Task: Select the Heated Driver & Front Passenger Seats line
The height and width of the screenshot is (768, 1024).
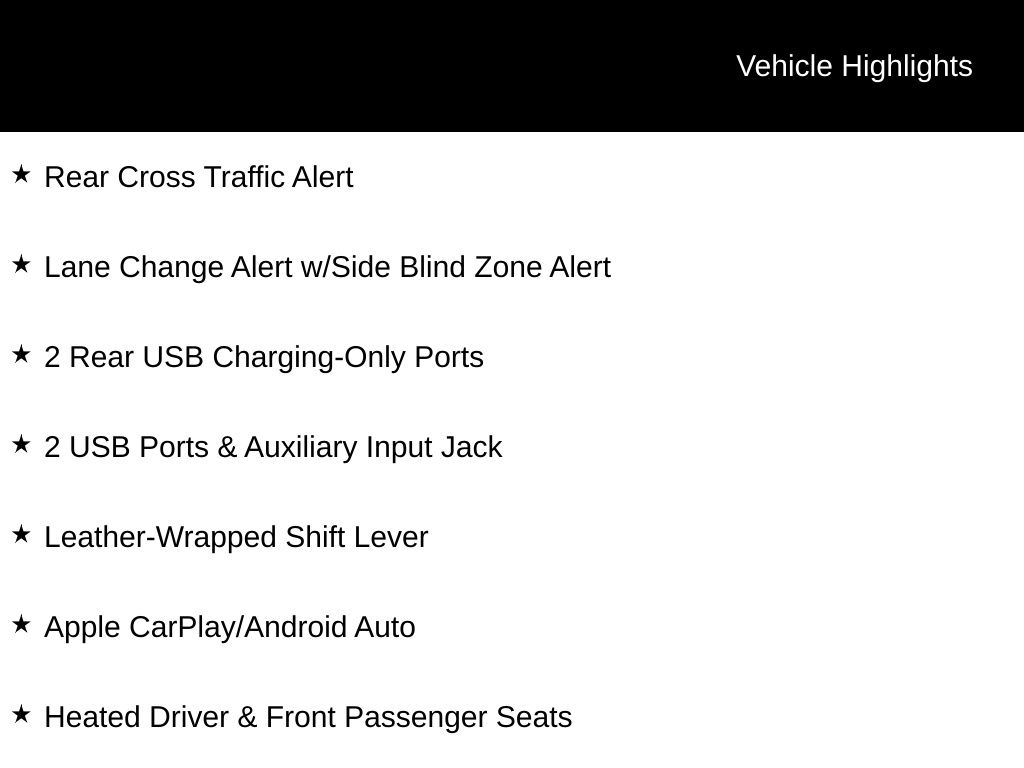Action: click(308, 717)
